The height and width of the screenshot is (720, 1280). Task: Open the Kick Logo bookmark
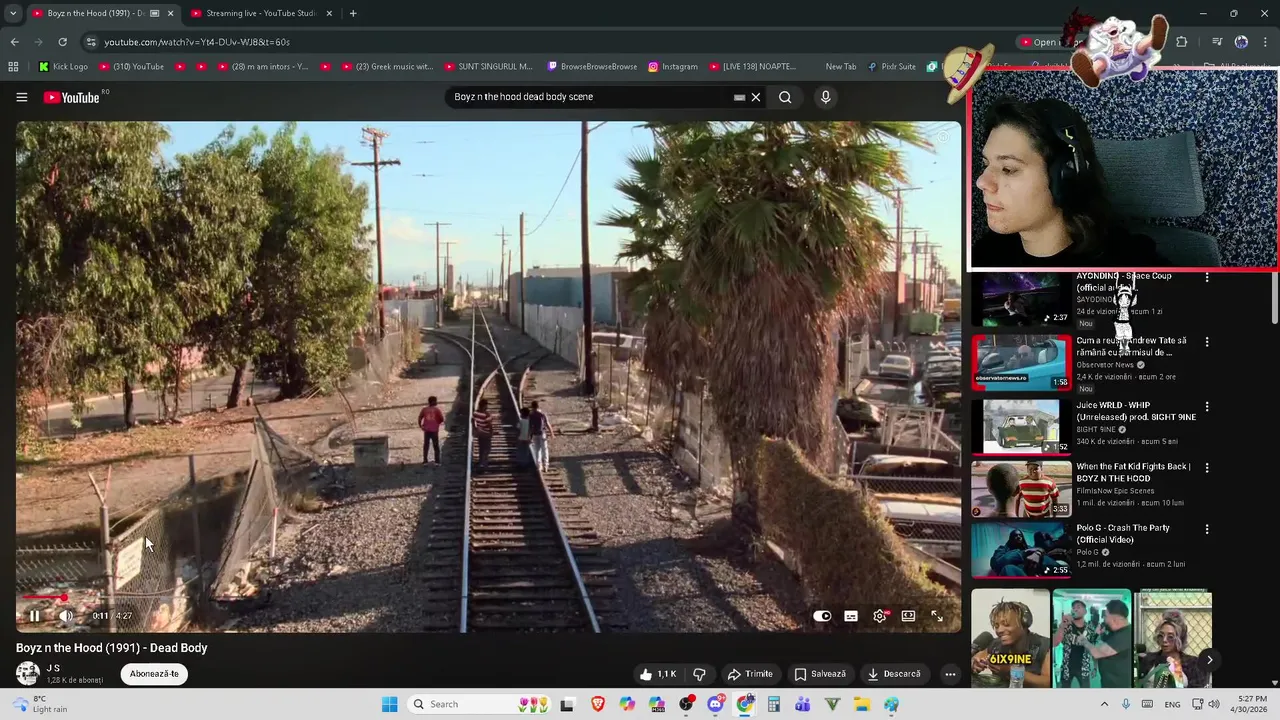63,67
